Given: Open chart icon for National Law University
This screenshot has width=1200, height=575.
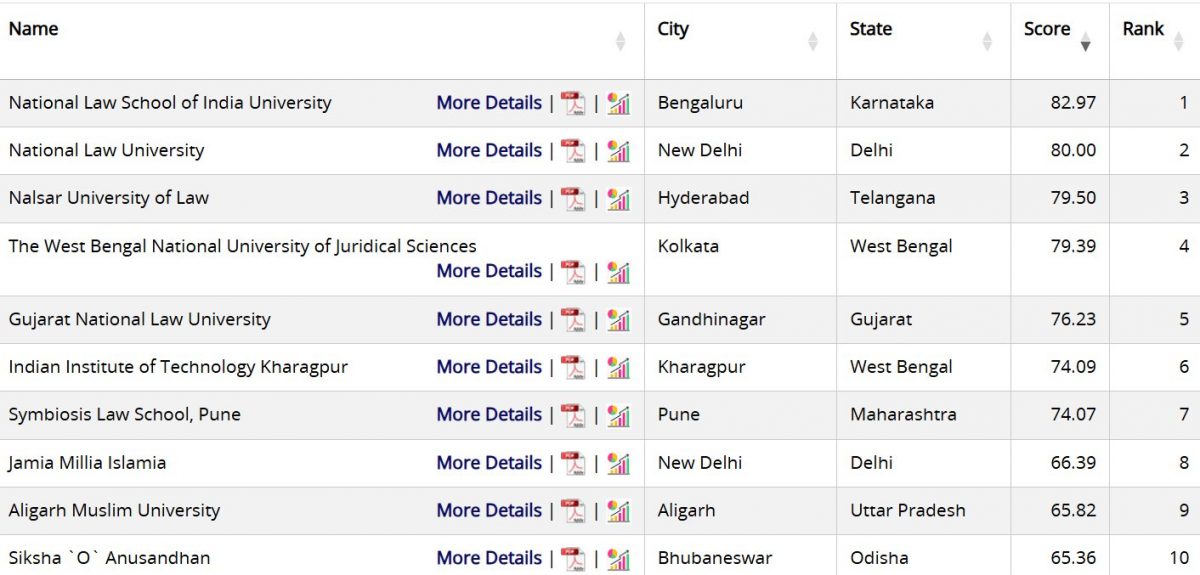Looking at the screenshot, I should [619, 151].
